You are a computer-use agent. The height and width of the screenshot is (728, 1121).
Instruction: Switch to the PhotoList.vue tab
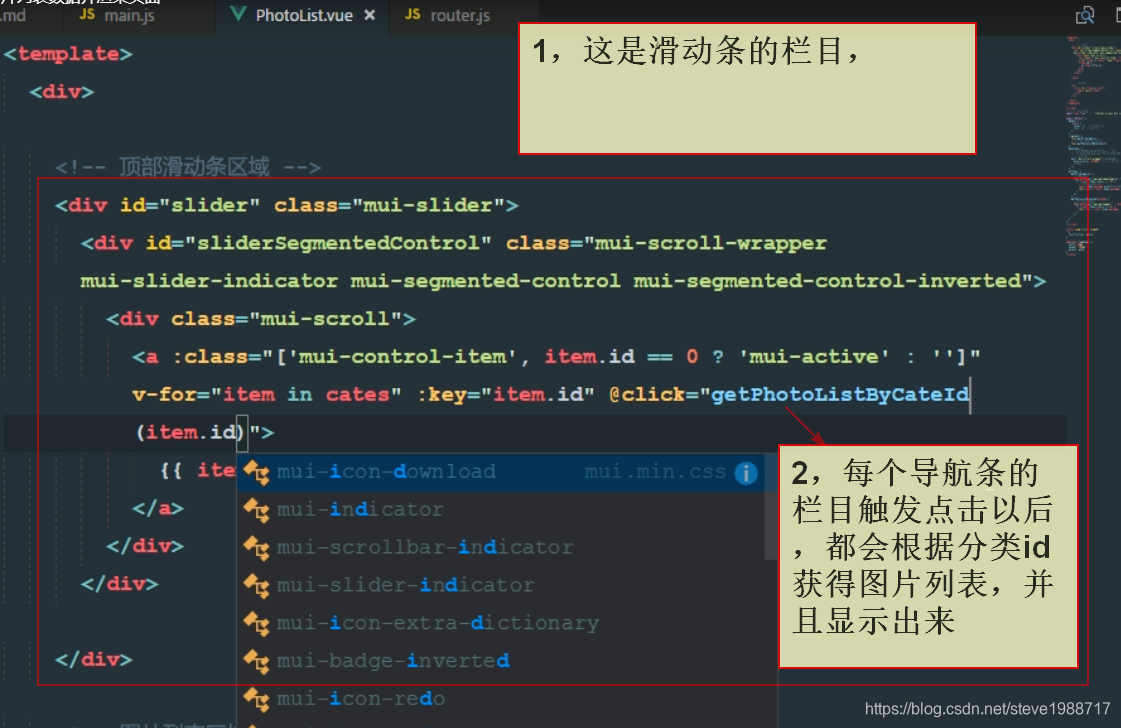click(x=304, y=15)
